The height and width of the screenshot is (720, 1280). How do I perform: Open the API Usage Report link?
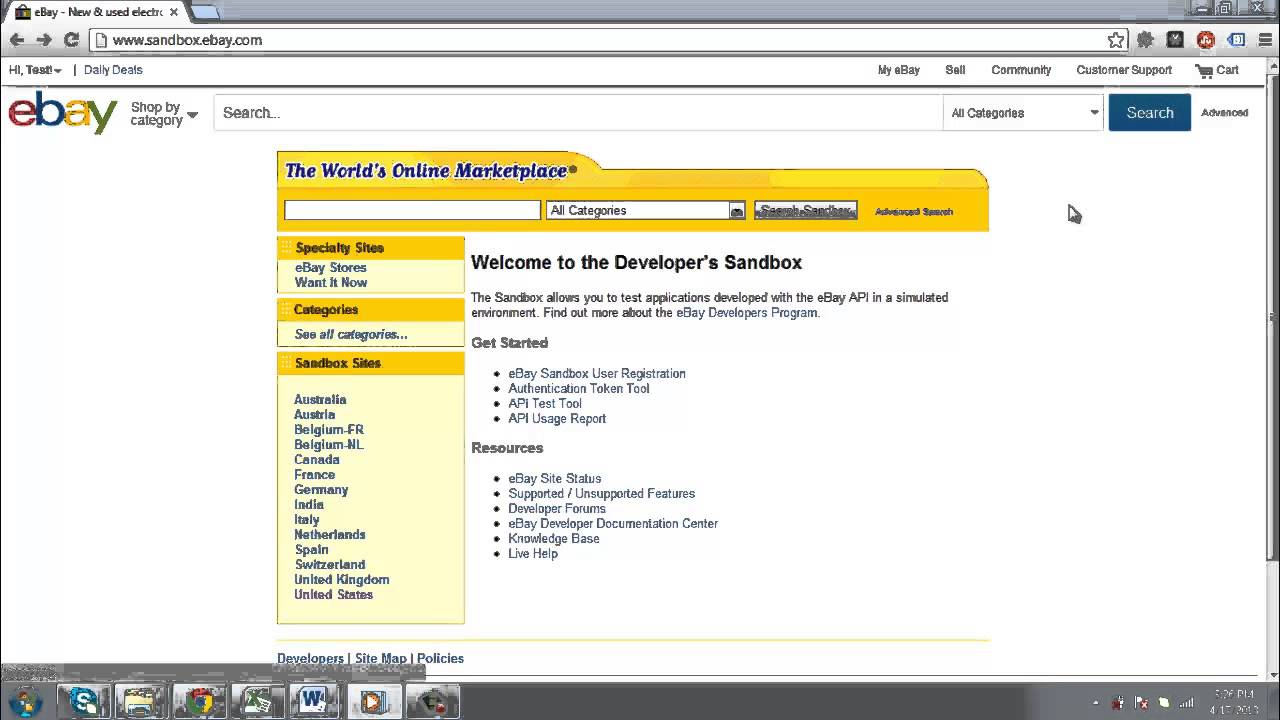[x=557, y=419]
